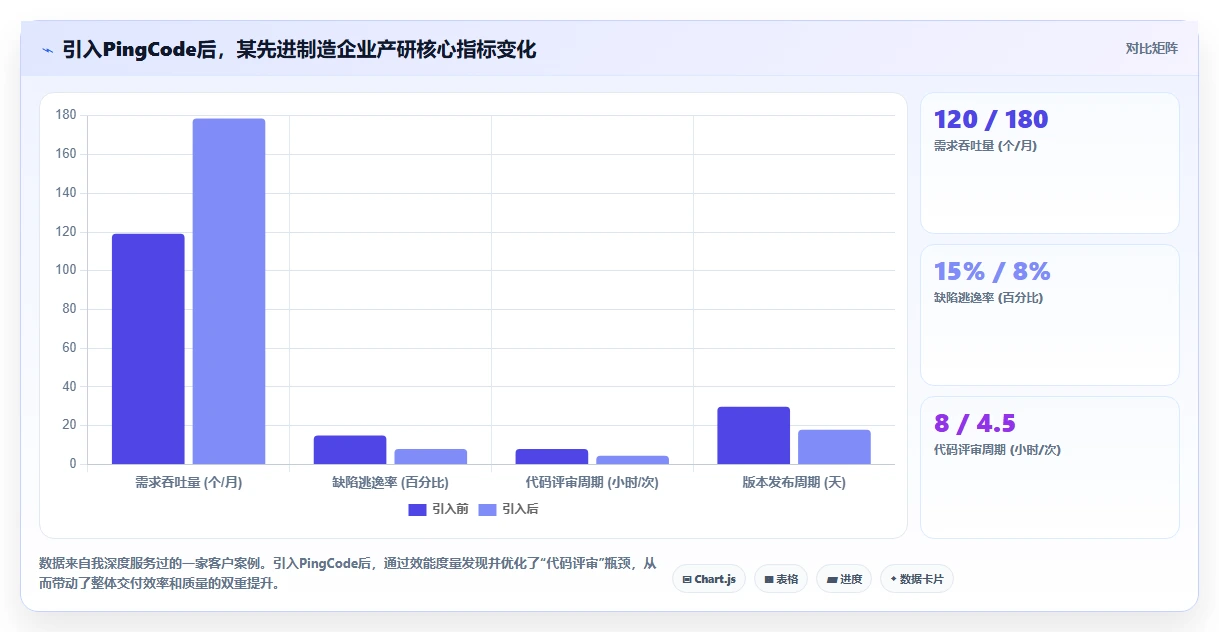Click the 表格 tag chip
This screenshot has height=632, width=1219.
point(781,579)
